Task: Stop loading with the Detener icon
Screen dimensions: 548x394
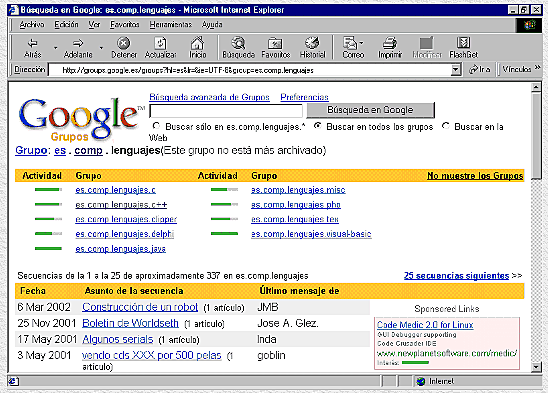Action: pos(124,43)
